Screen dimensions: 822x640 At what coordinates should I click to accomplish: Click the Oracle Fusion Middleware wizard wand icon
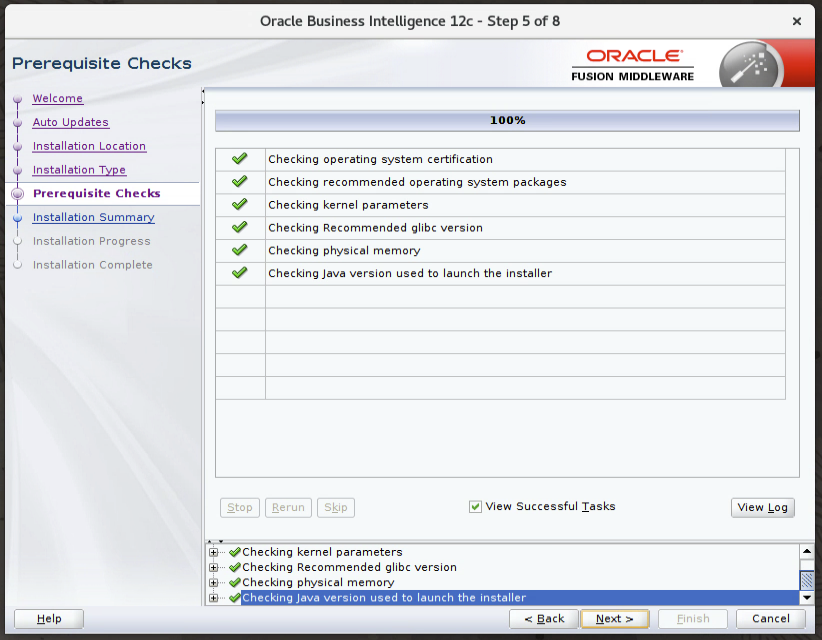751,66
